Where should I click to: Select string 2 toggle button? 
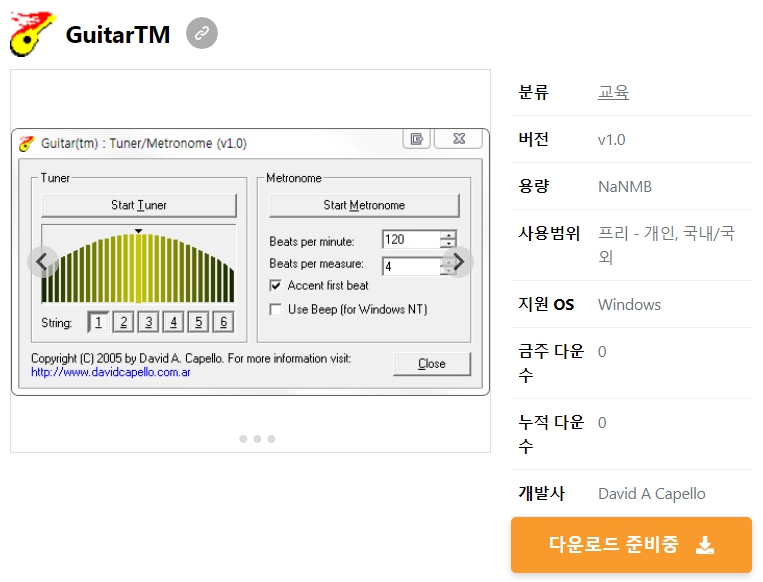pos(123,322)
